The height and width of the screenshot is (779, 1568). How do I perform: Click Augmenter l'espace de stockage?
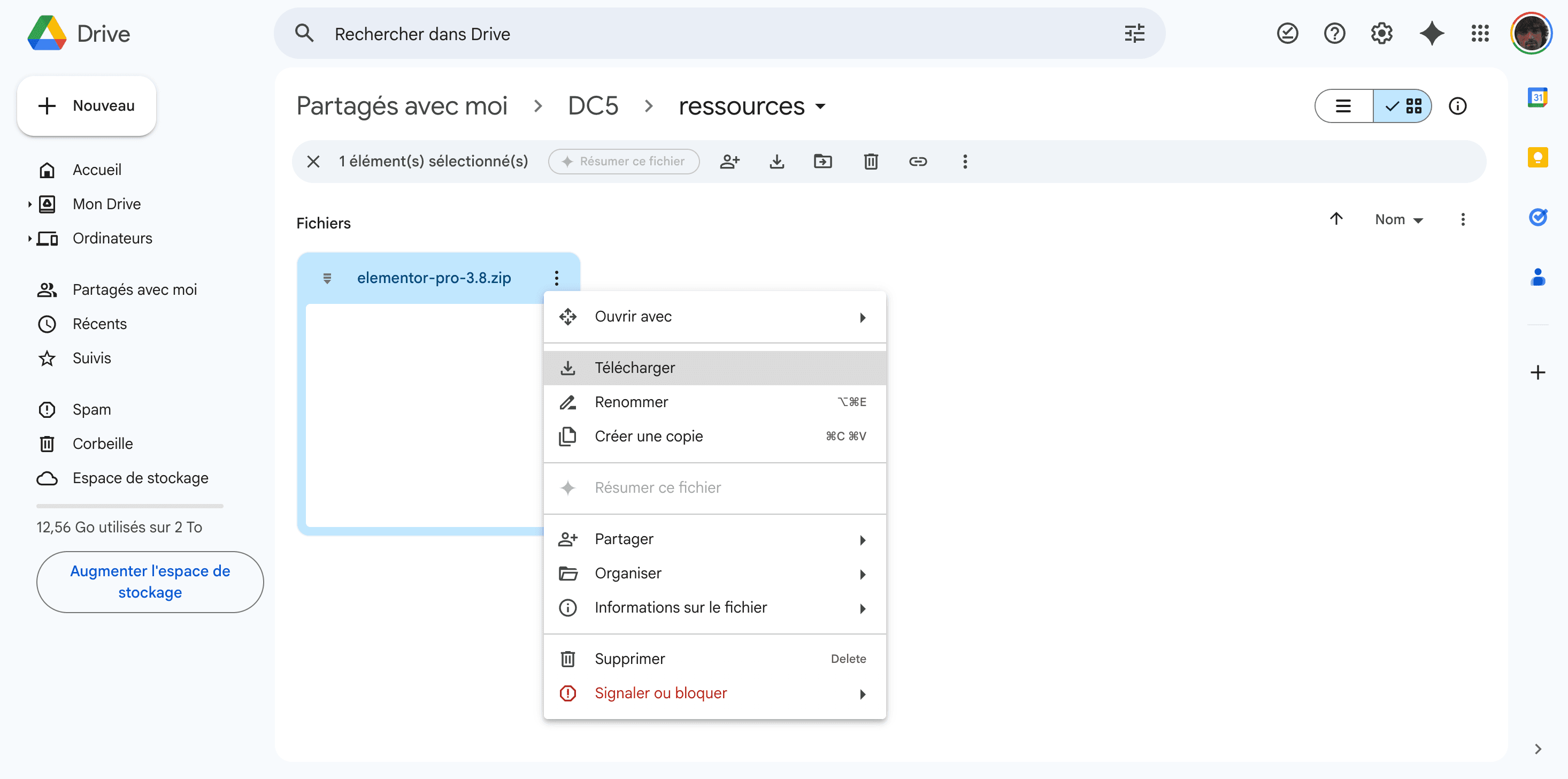point(150,582)
